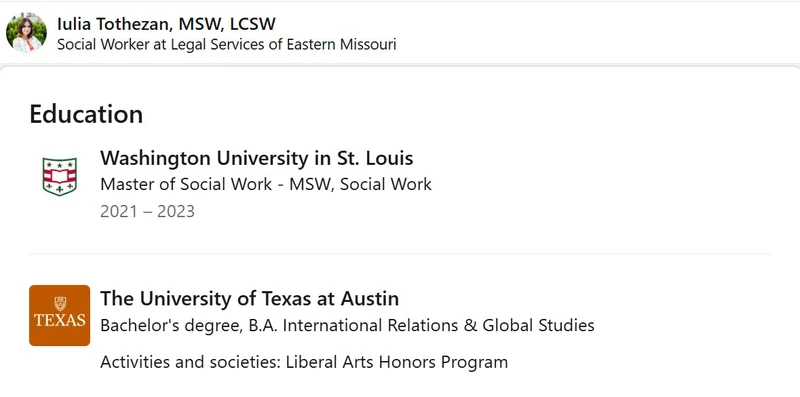Select the 2021 – 2023 date range
This screenshot has width=800, height=397.
click(x=147, y=211)
